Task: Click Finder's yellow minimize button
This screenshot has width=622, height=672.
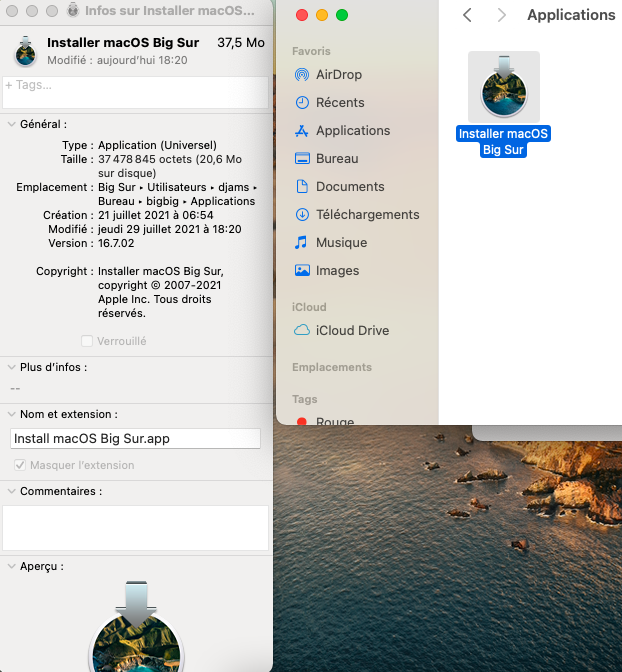Action: pos(322,15)
